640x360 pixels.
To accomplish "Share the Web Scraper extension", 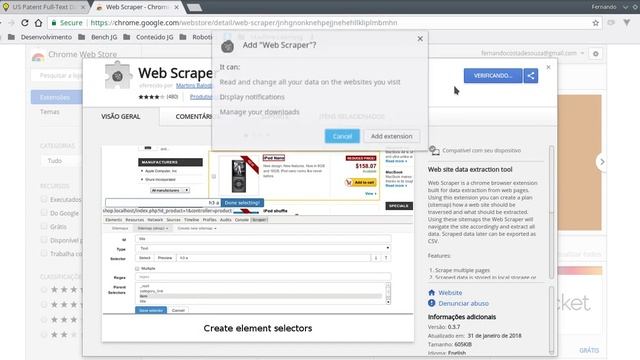I will coord(531,76).
